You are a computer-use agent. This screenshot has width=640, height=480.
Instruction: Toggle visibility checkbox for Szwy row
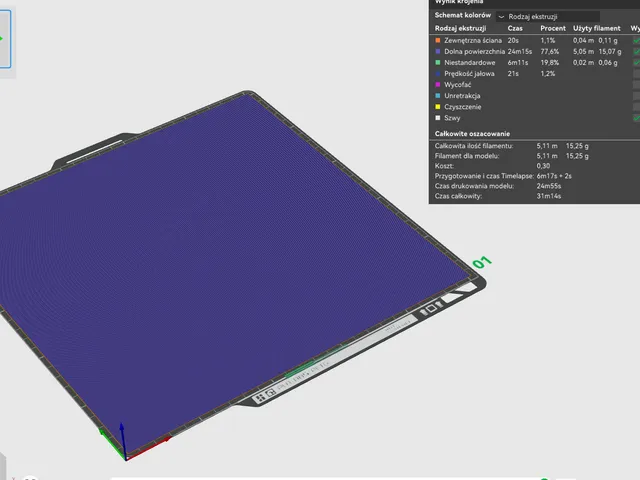636,118
